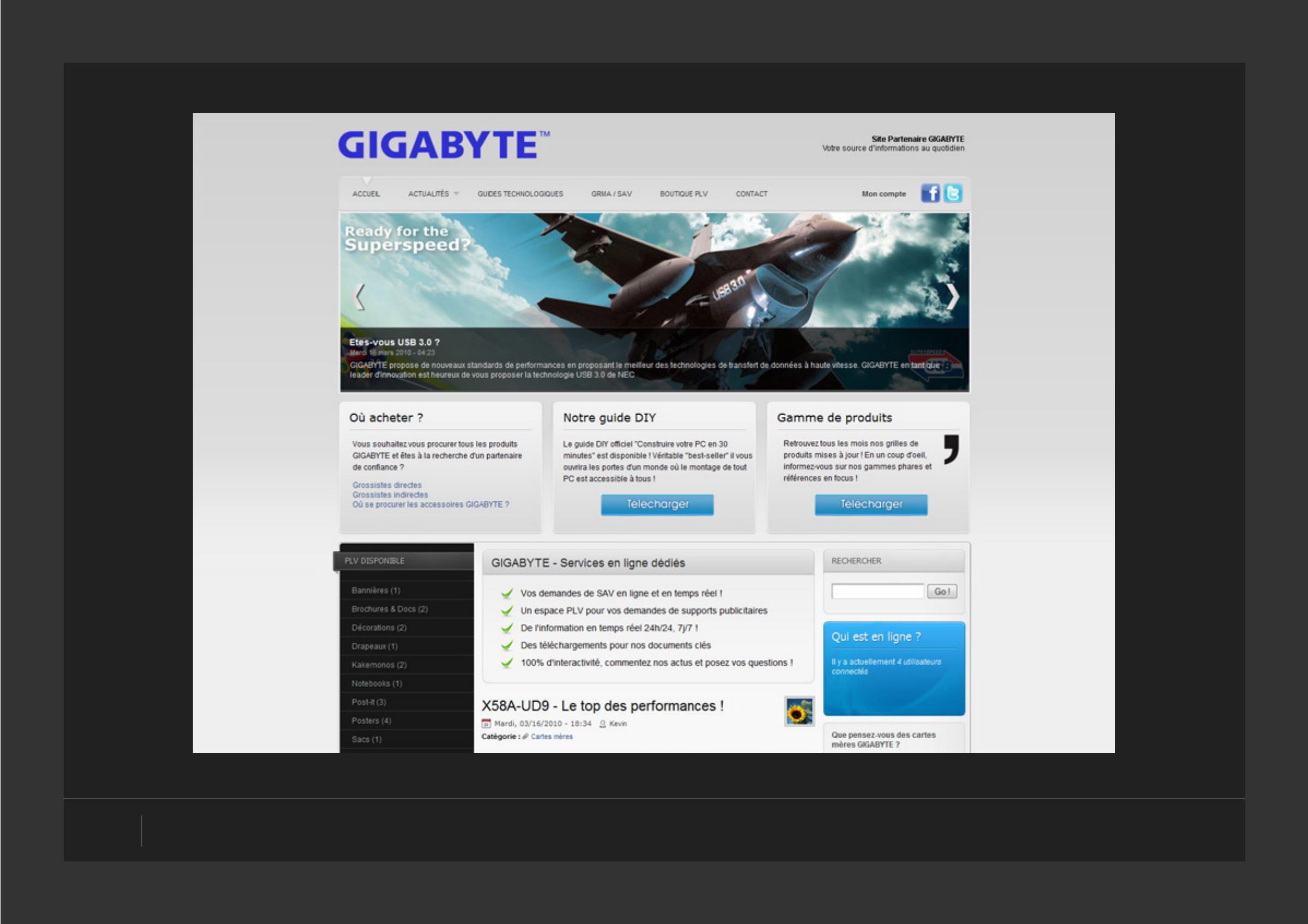Go to the next slide with the right arrow

pyautogui.click(x=953, y=296)
